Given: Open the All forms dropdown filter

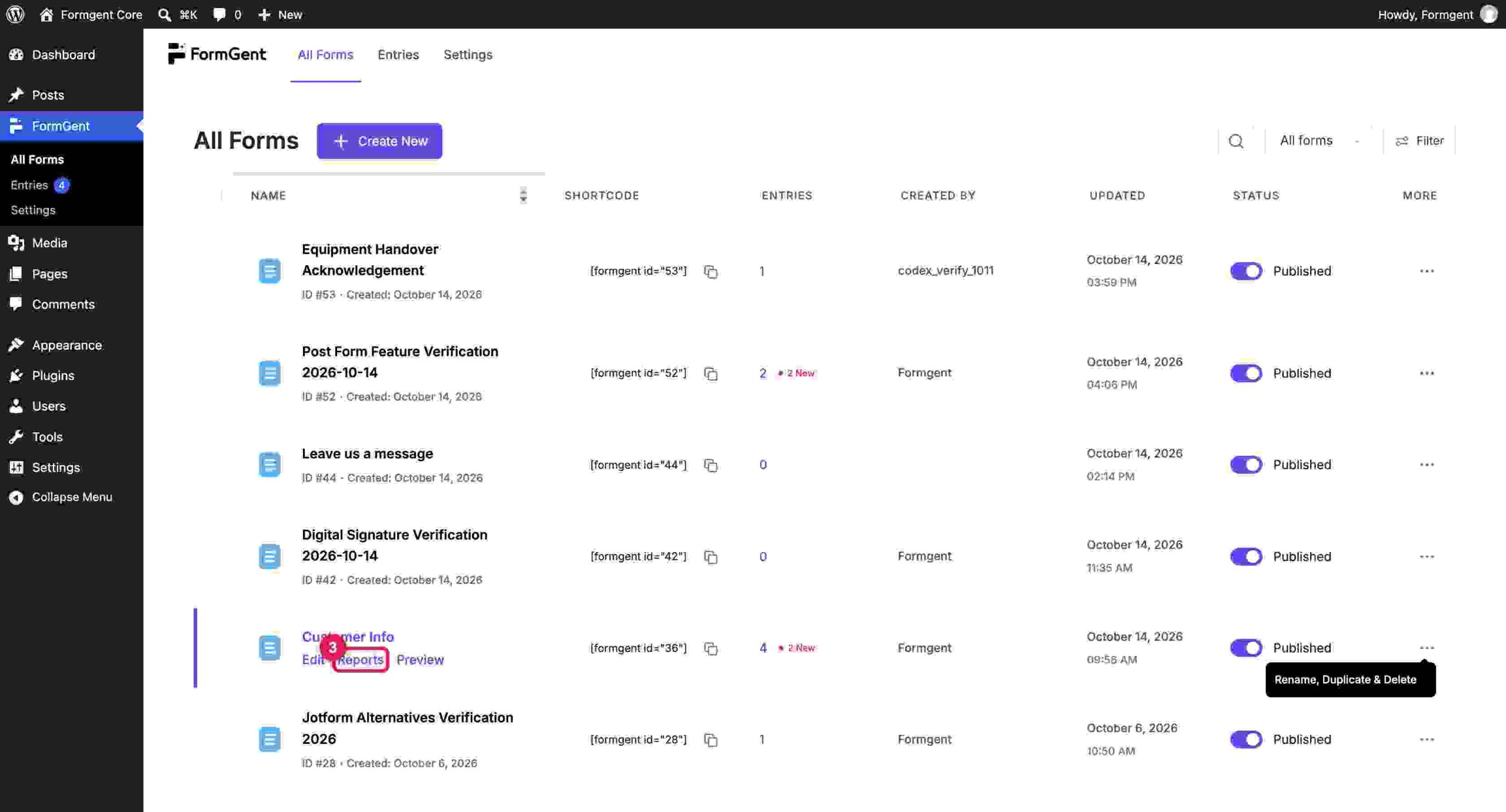Looking at the screenshot, I should (x=1320, y=141).
